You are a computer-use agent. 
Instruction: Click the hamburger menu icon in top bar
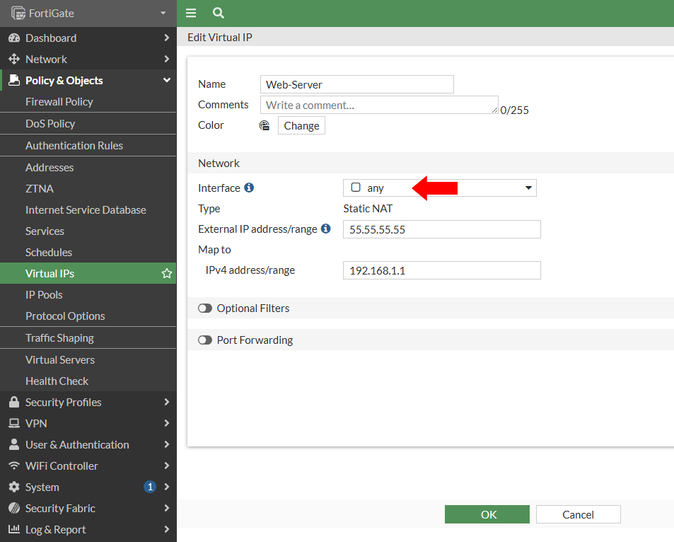click(x=191, y=13)
